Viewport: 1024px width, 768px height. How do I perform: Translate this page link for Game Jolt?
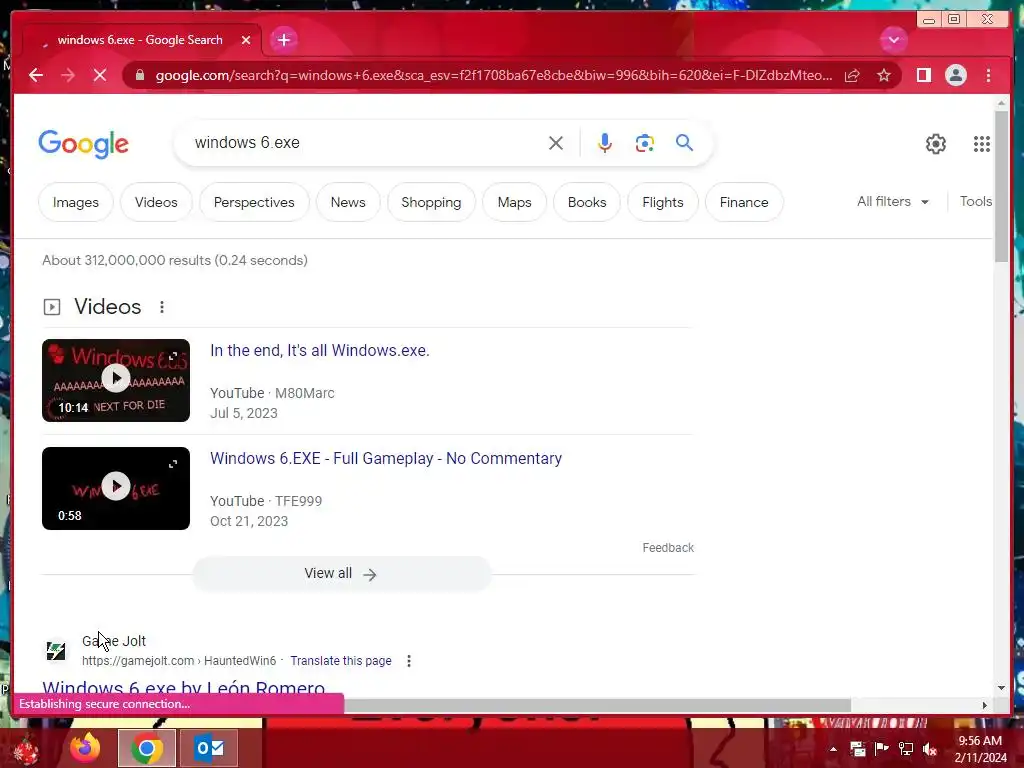tap(341, 661)
